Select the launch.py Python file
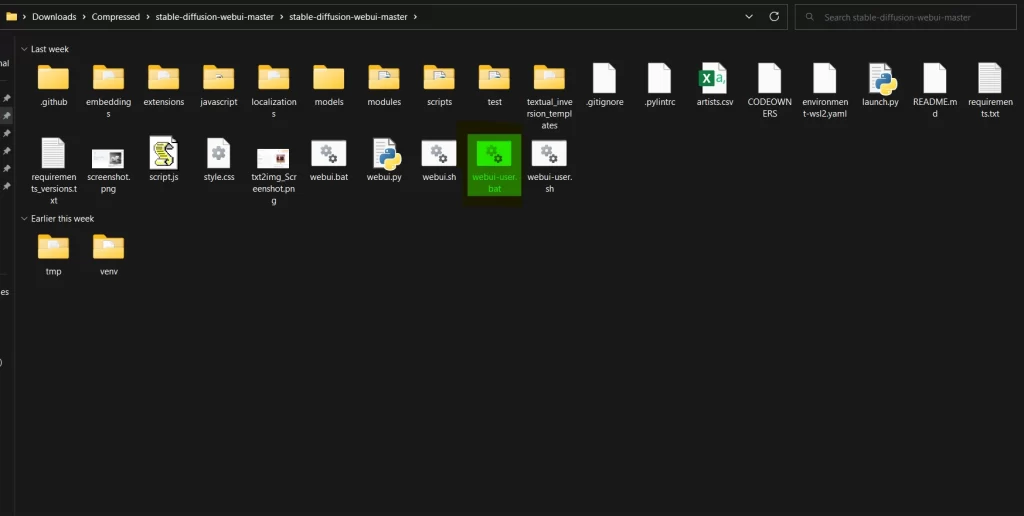Screen dimensions: 1024x516 tap(880, 84)
